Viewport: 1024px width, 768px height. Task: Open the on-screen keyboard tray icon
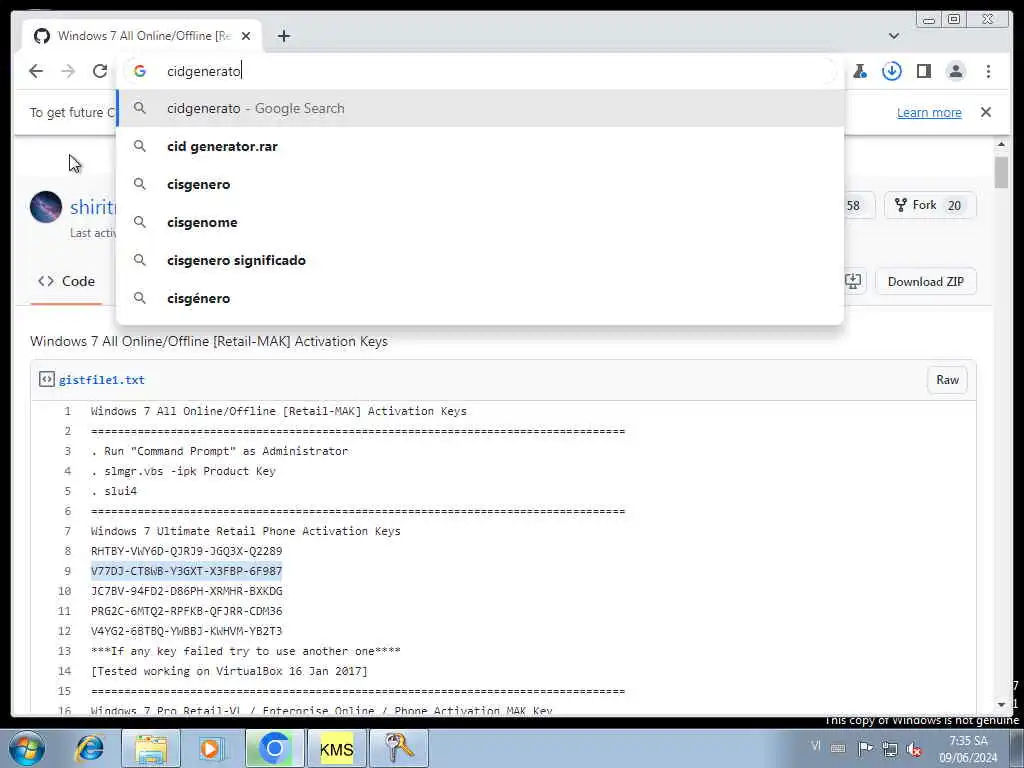tap(839, 748)
